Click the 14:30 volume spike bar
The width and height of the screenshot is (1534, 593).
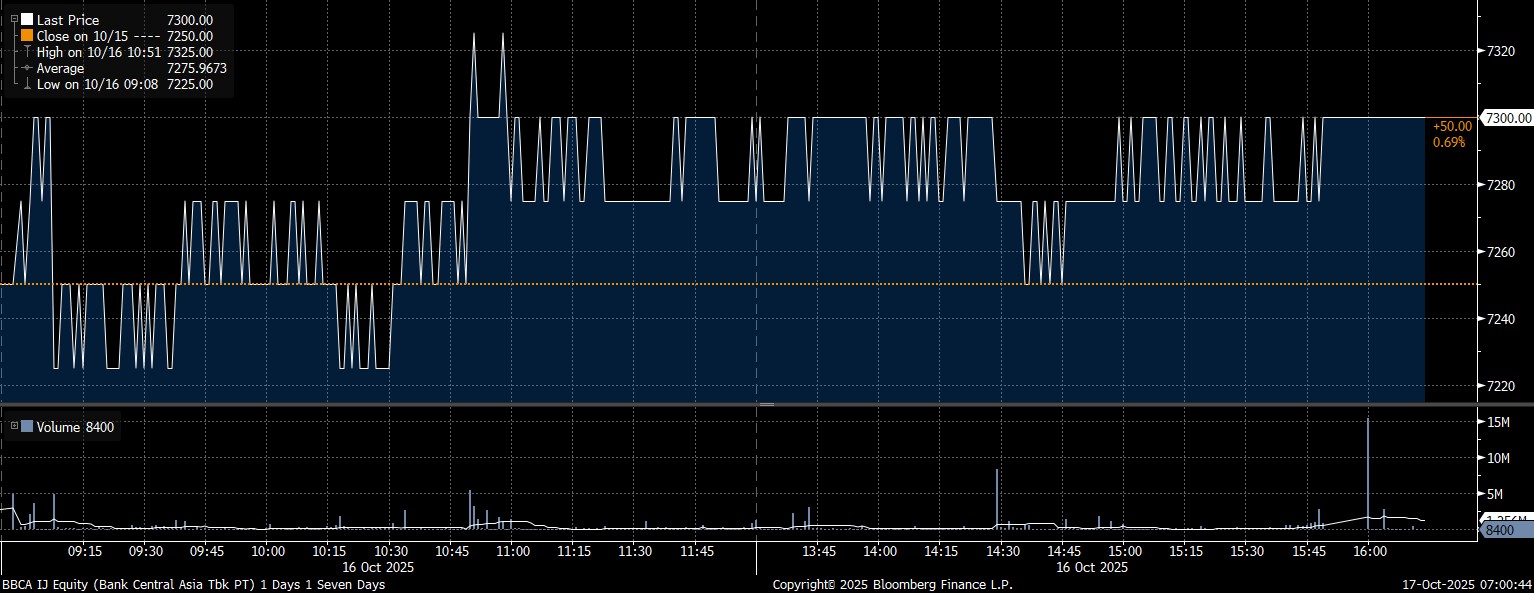click(x=997, y=497)
